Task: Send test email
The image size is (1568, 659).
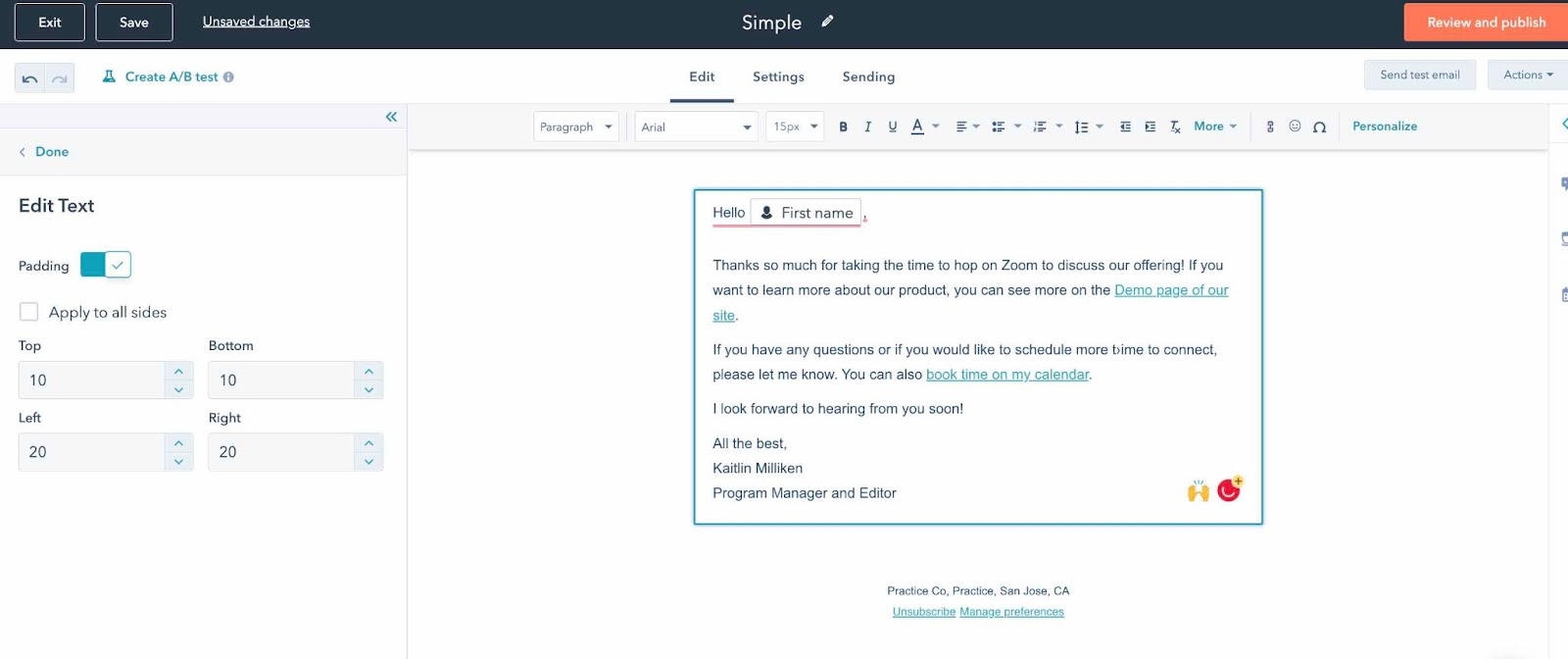Action: point(1420,75)
